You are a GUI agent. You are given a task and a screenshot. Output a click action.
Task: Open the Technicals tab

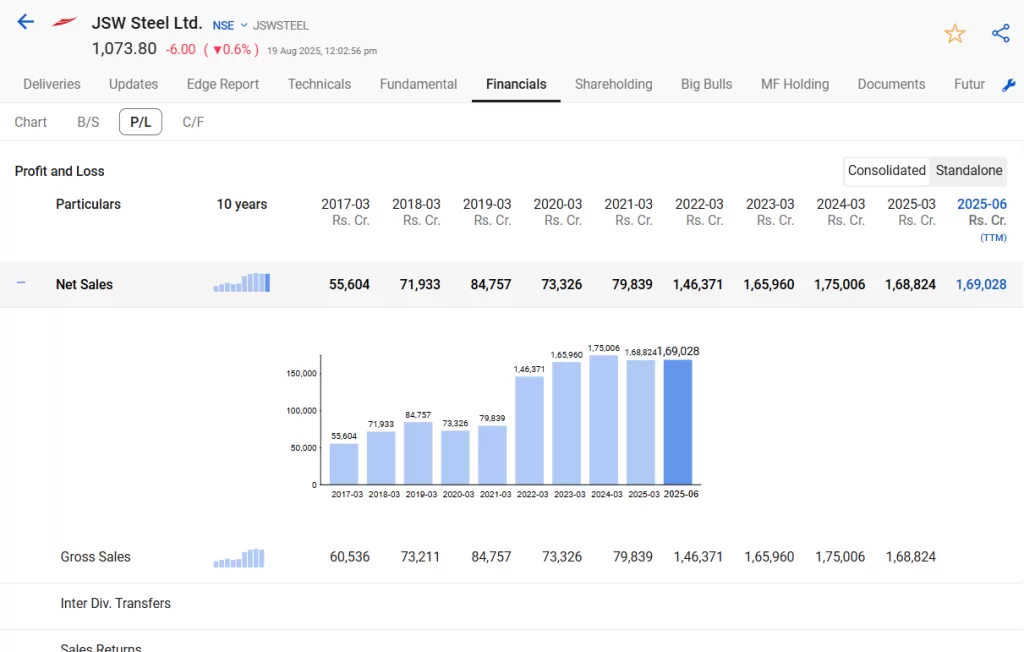pyautogui.click(x=319, y=84)
